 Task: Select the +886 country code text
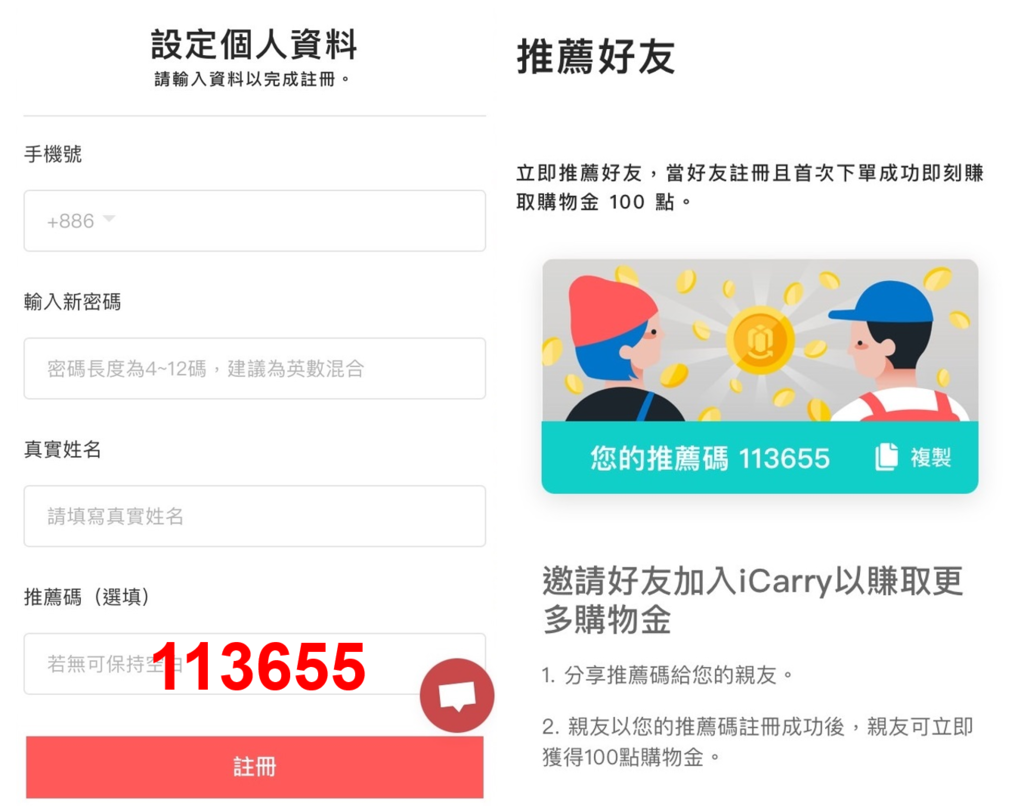click(x=71, y=221)
